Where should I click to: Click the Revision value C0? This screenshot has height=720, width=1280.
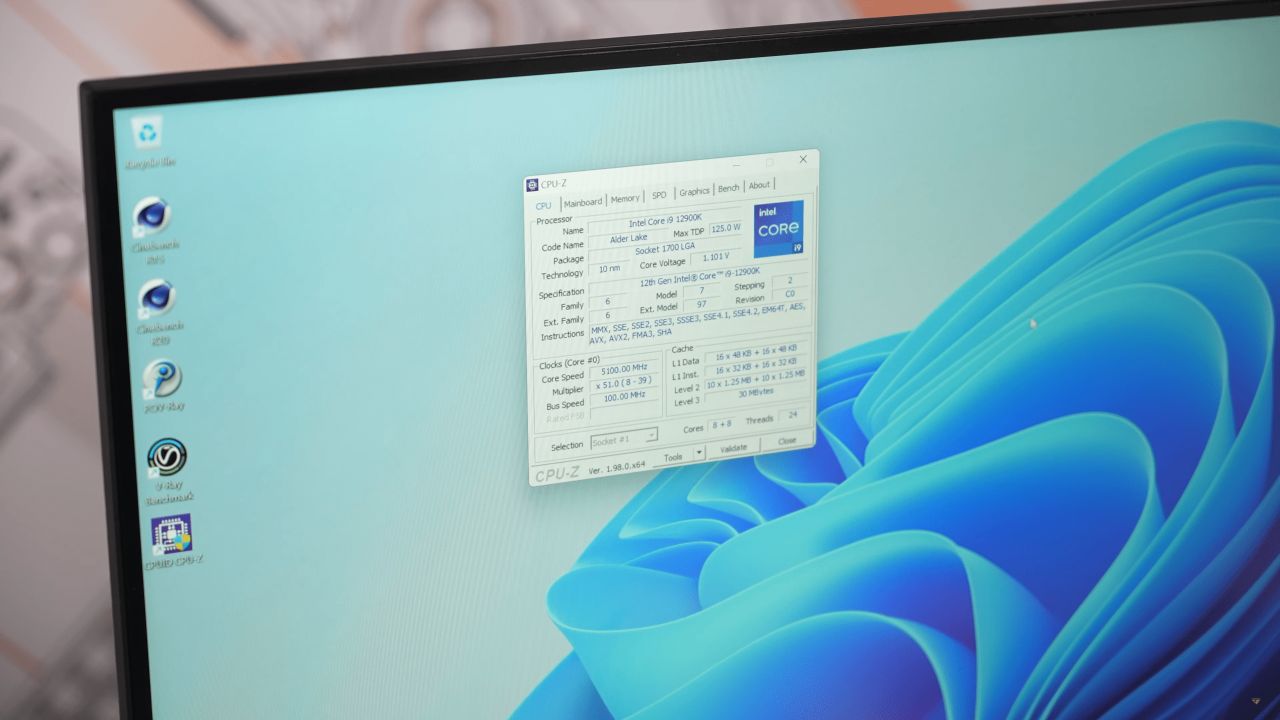click(789, 295)
